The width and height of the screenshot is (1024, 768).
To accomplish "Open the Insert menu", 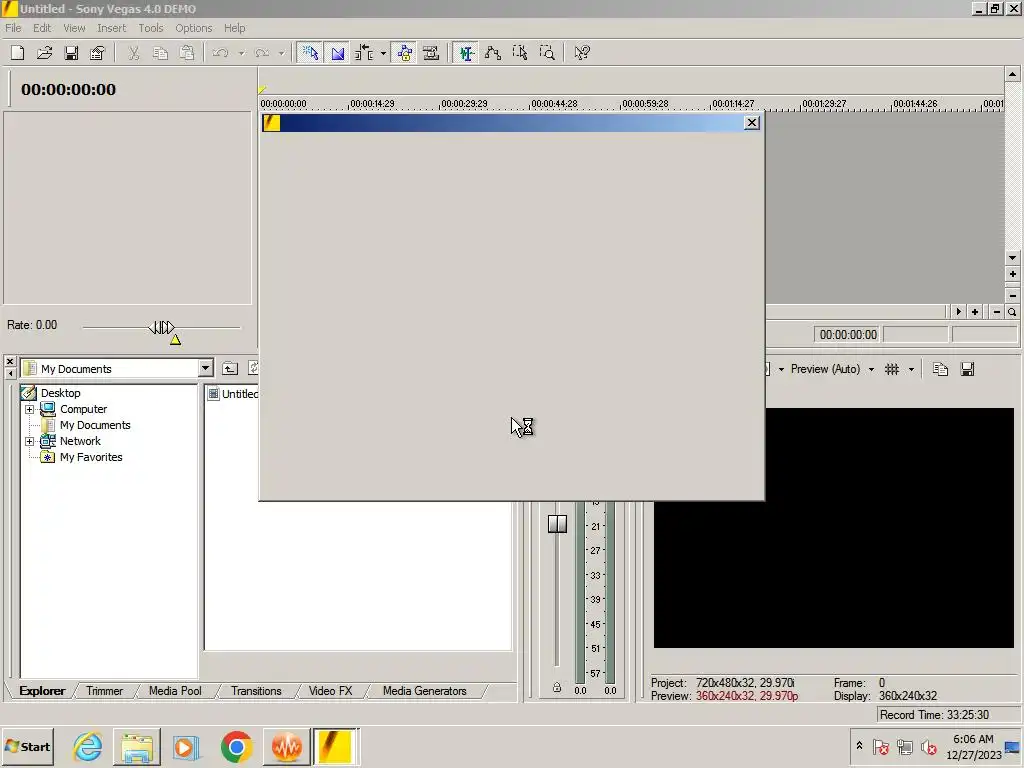I will tap(112, 28).
